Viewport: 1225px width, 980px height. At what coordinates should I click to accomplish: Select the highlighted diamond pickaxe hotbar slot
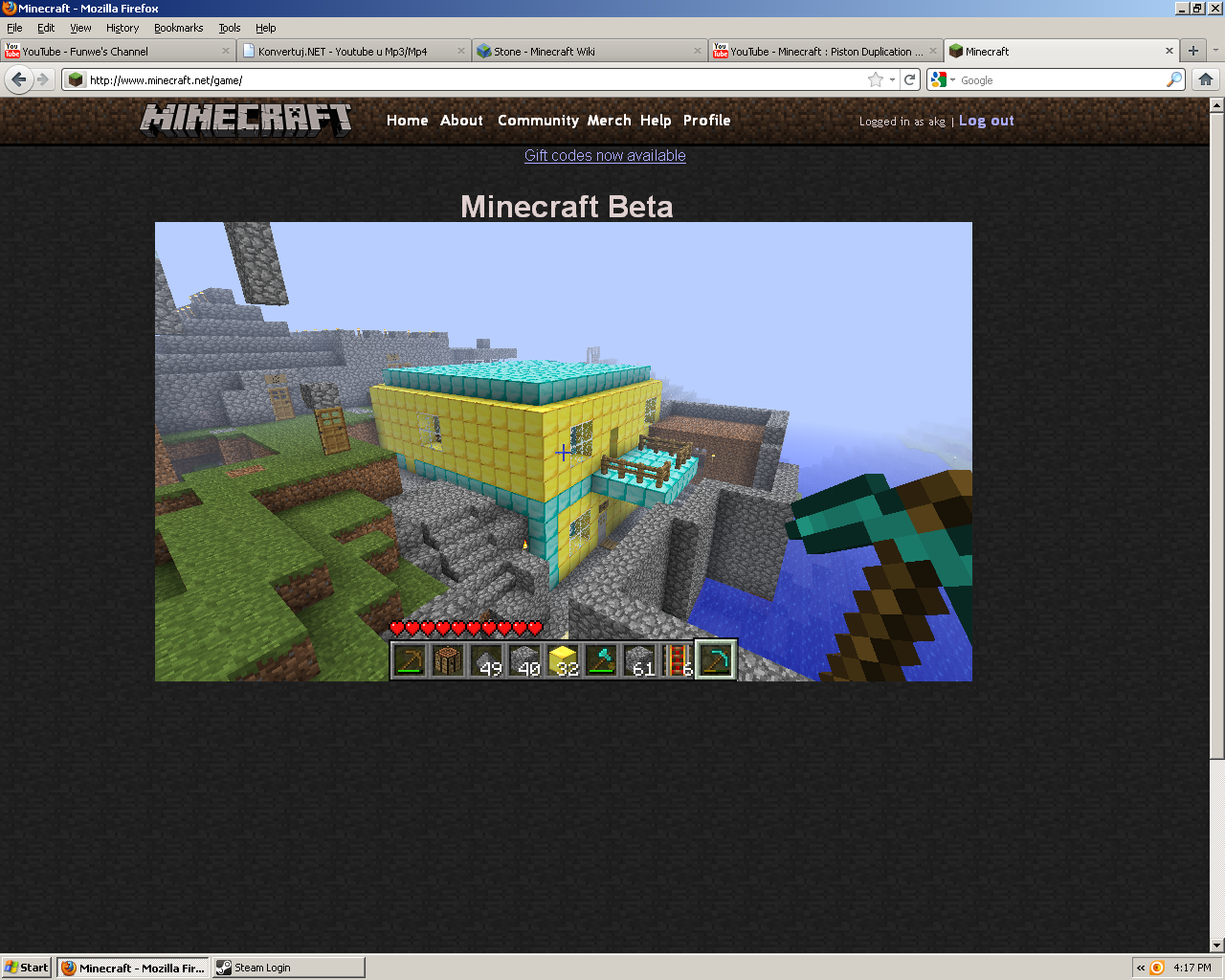click(716, 659)
